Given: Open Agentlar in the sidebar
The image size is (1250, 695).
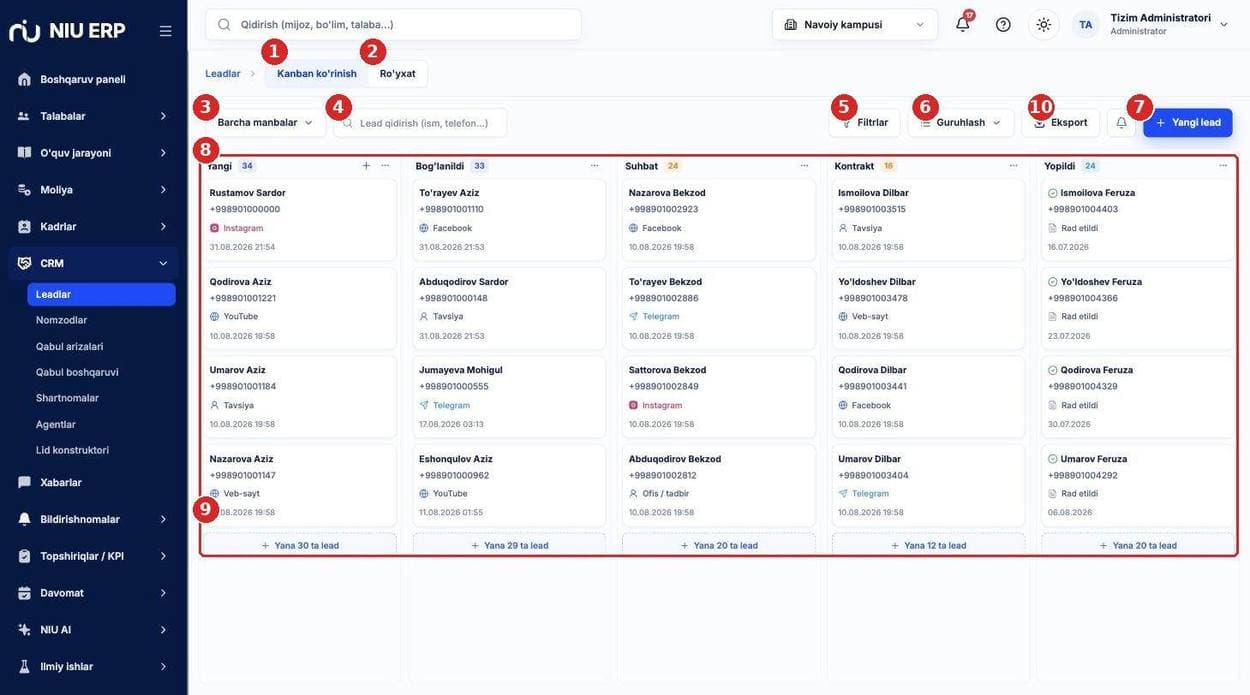Looking at the screenshot, I should click(x=56, y=424).
